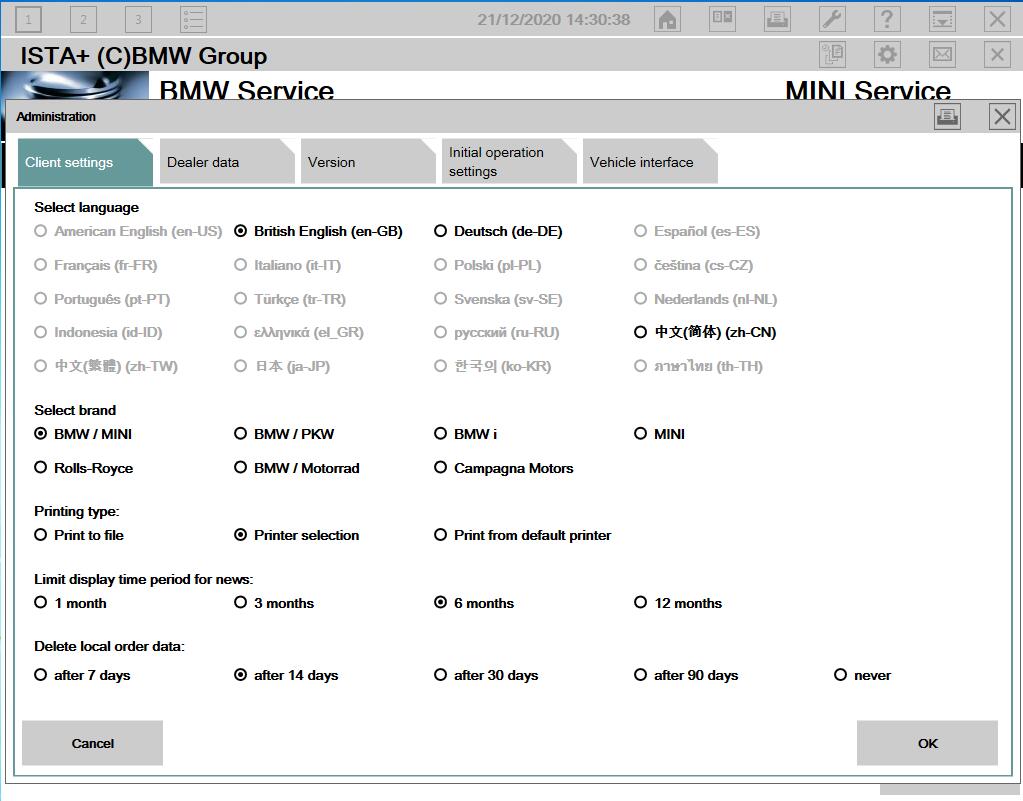The width and height of the screenshot is (1023, 801).
Task: Click the MINI Service heading
Action: tap(868, 89)
